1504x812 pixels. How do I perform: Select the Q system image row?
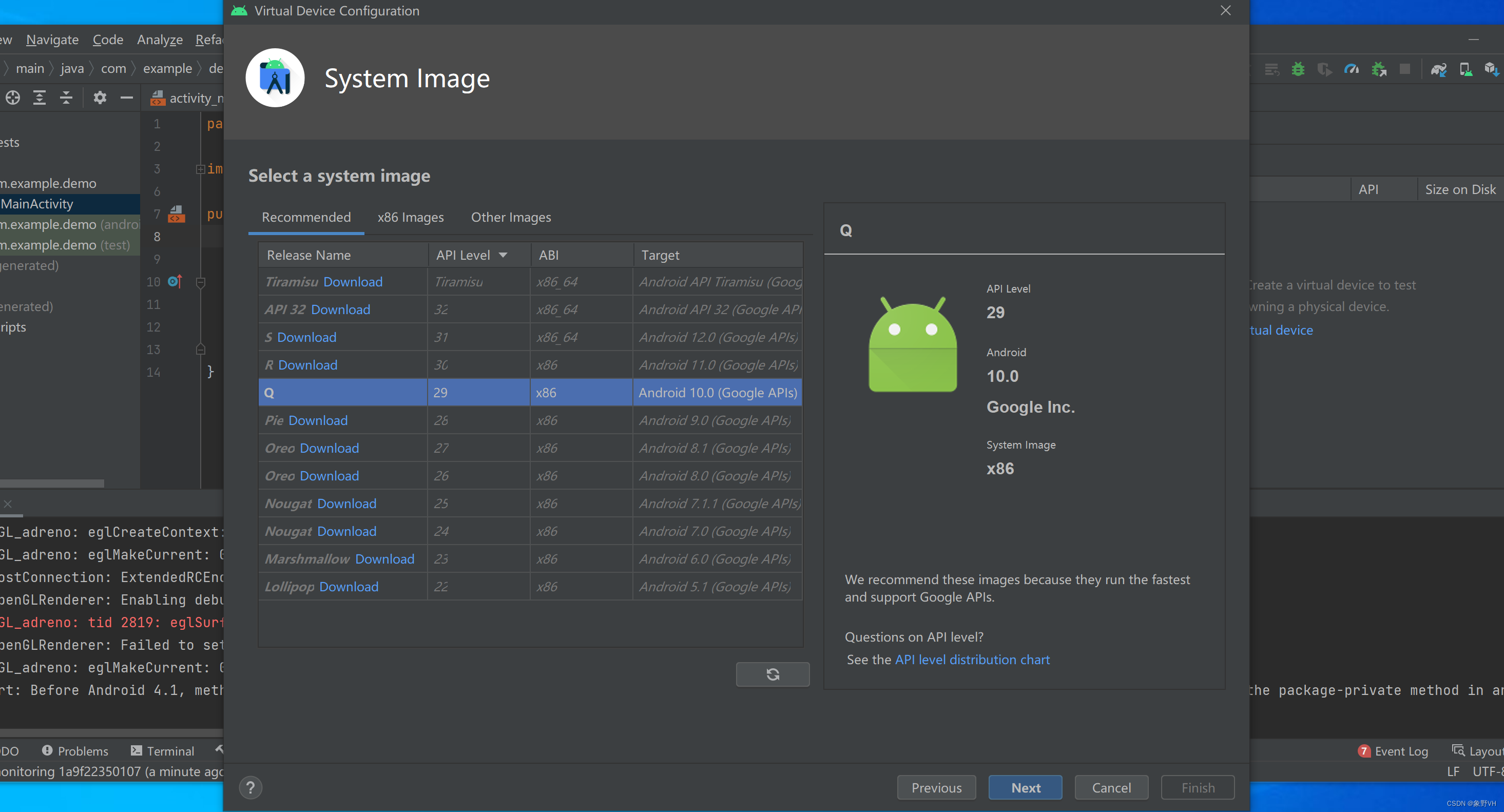click(x=529, y=392)
